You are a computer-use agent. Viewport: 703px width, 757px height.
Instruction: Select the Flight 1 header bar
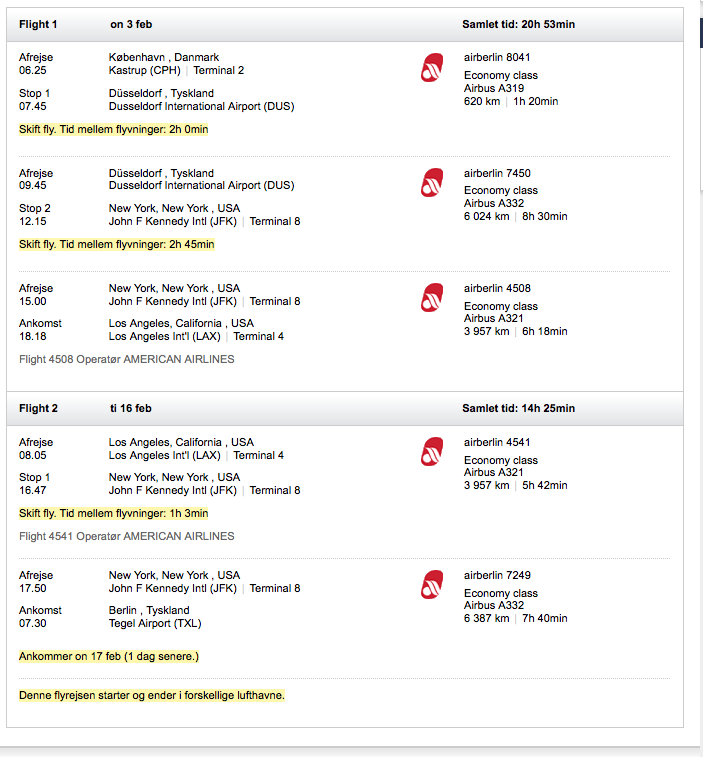pos(345,25)
